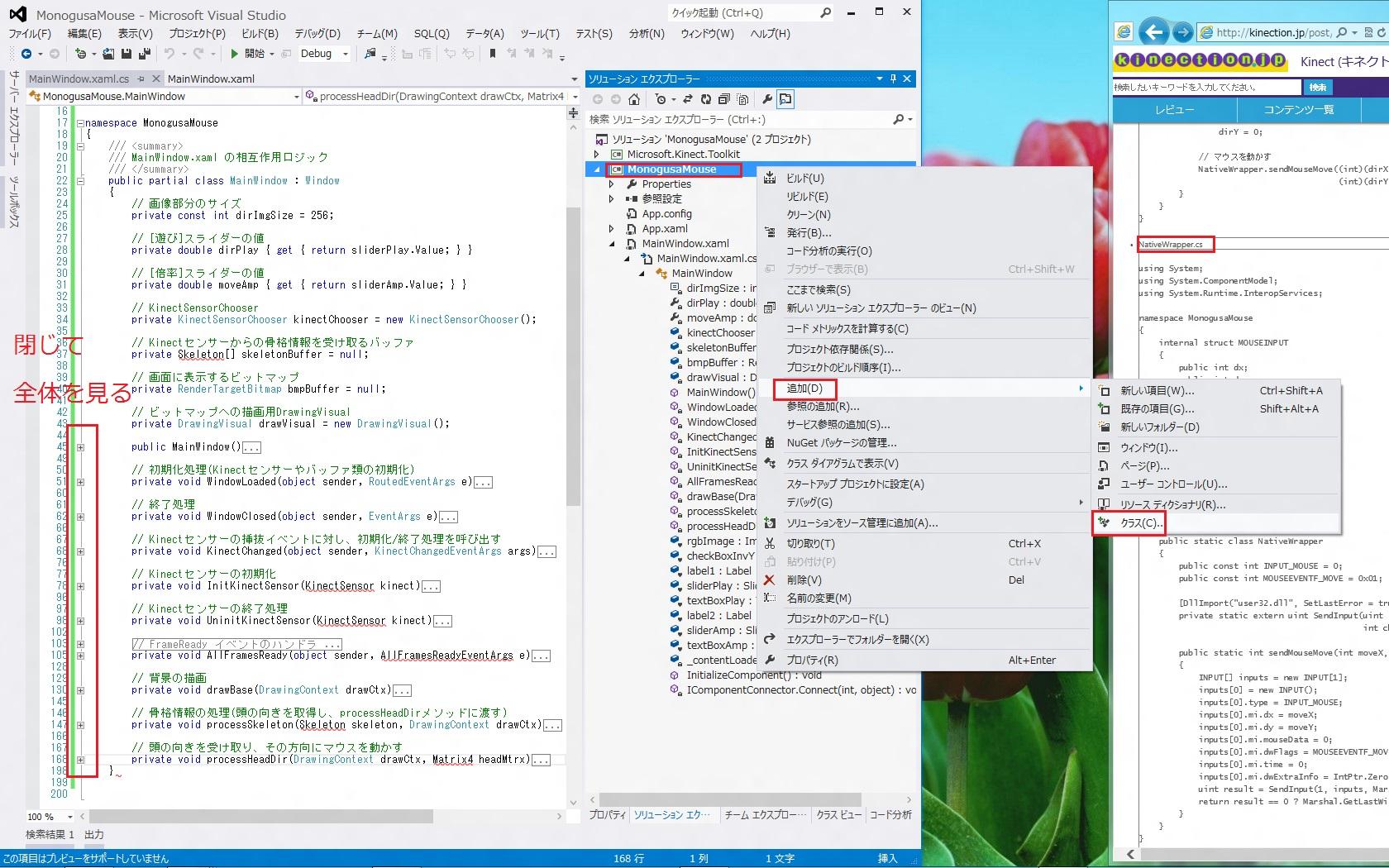
Task: Open the Debug configuration dropdown
Action: coord(345,54)
